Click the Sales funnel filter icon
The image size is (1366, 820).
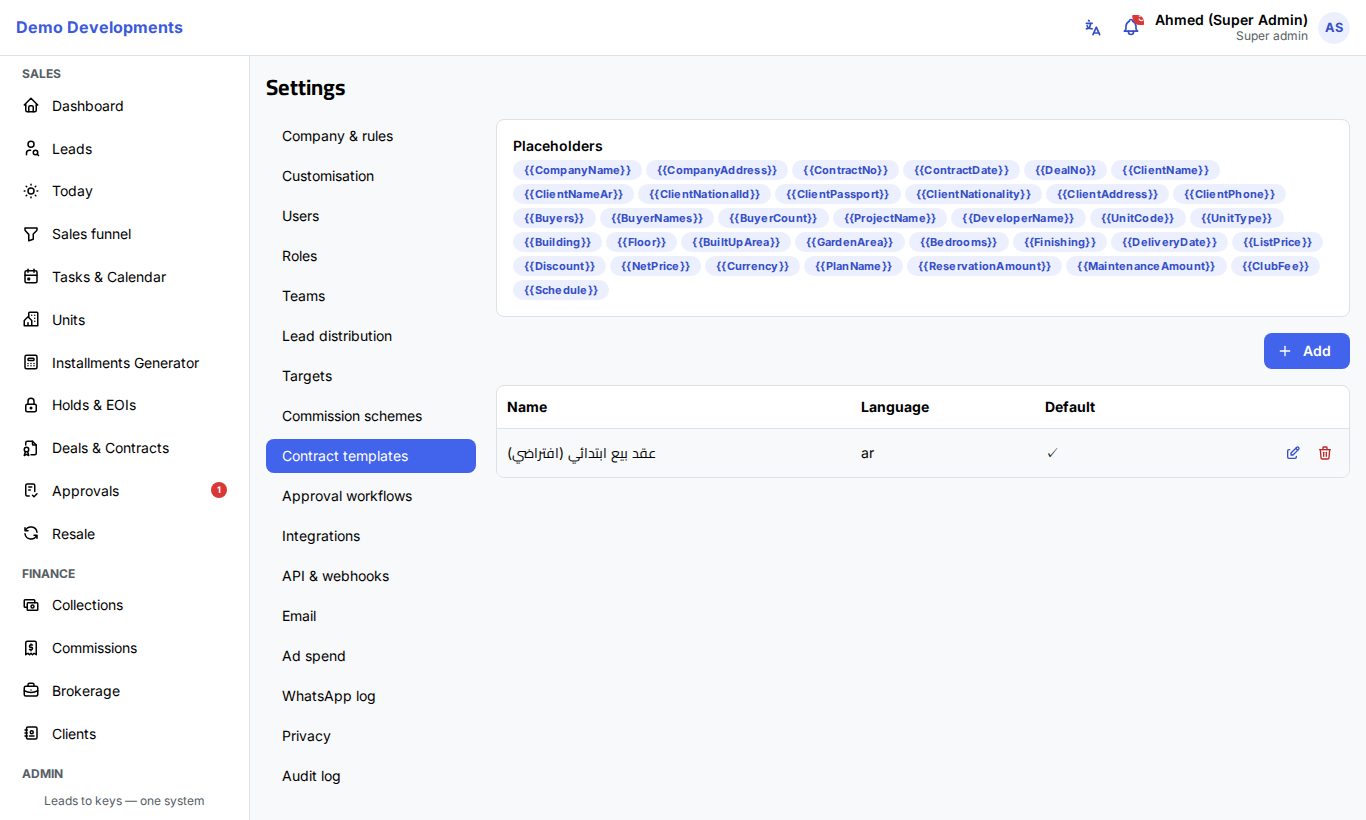point(31,234)
